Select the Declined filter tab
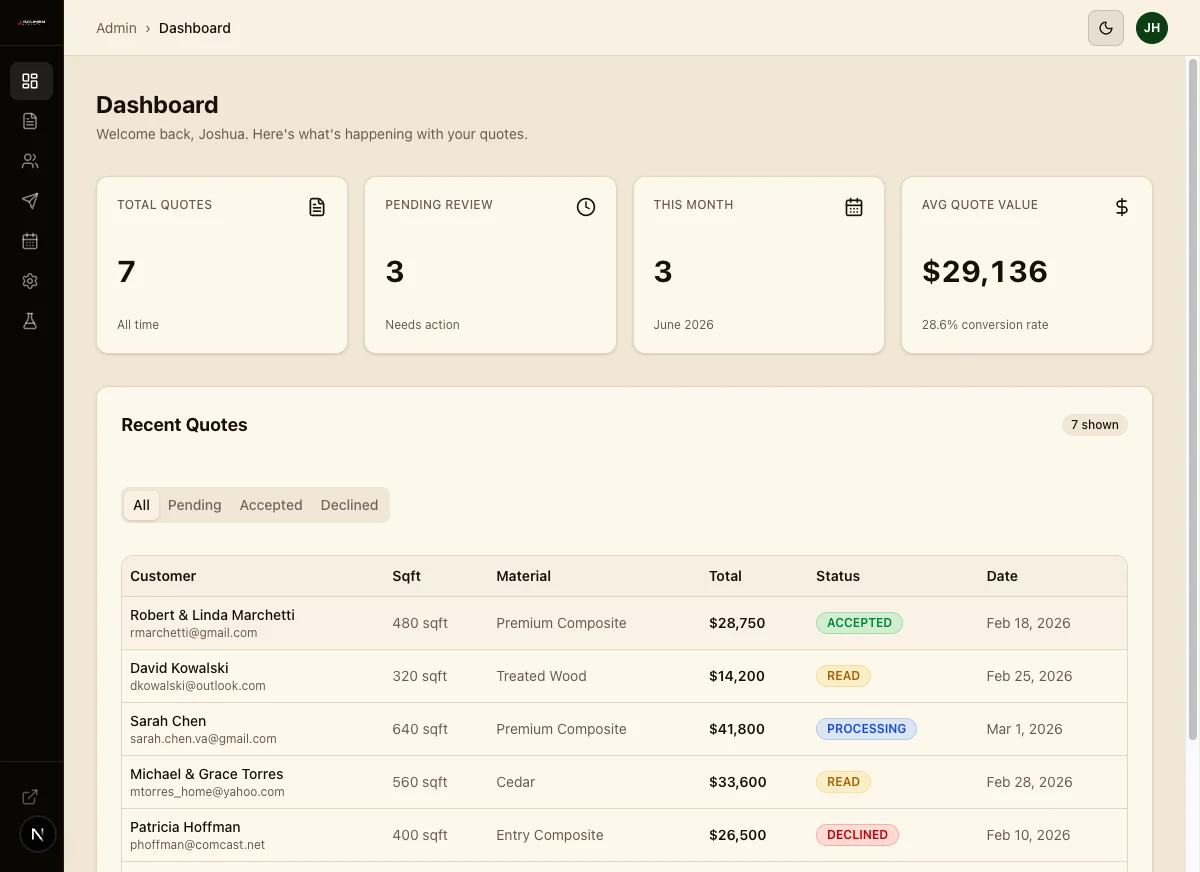The width and height of the screenshot is (1200, 872). click(x=349, y=505)
